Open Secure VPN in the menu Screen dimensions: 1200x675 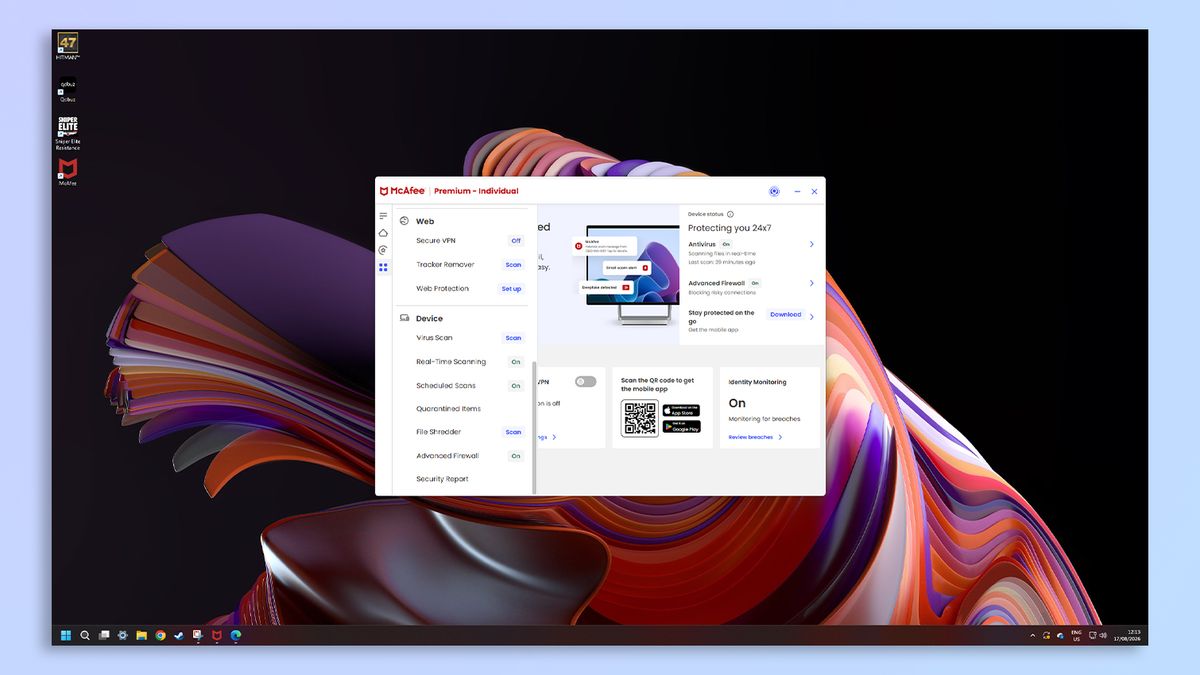coord(436,241)
